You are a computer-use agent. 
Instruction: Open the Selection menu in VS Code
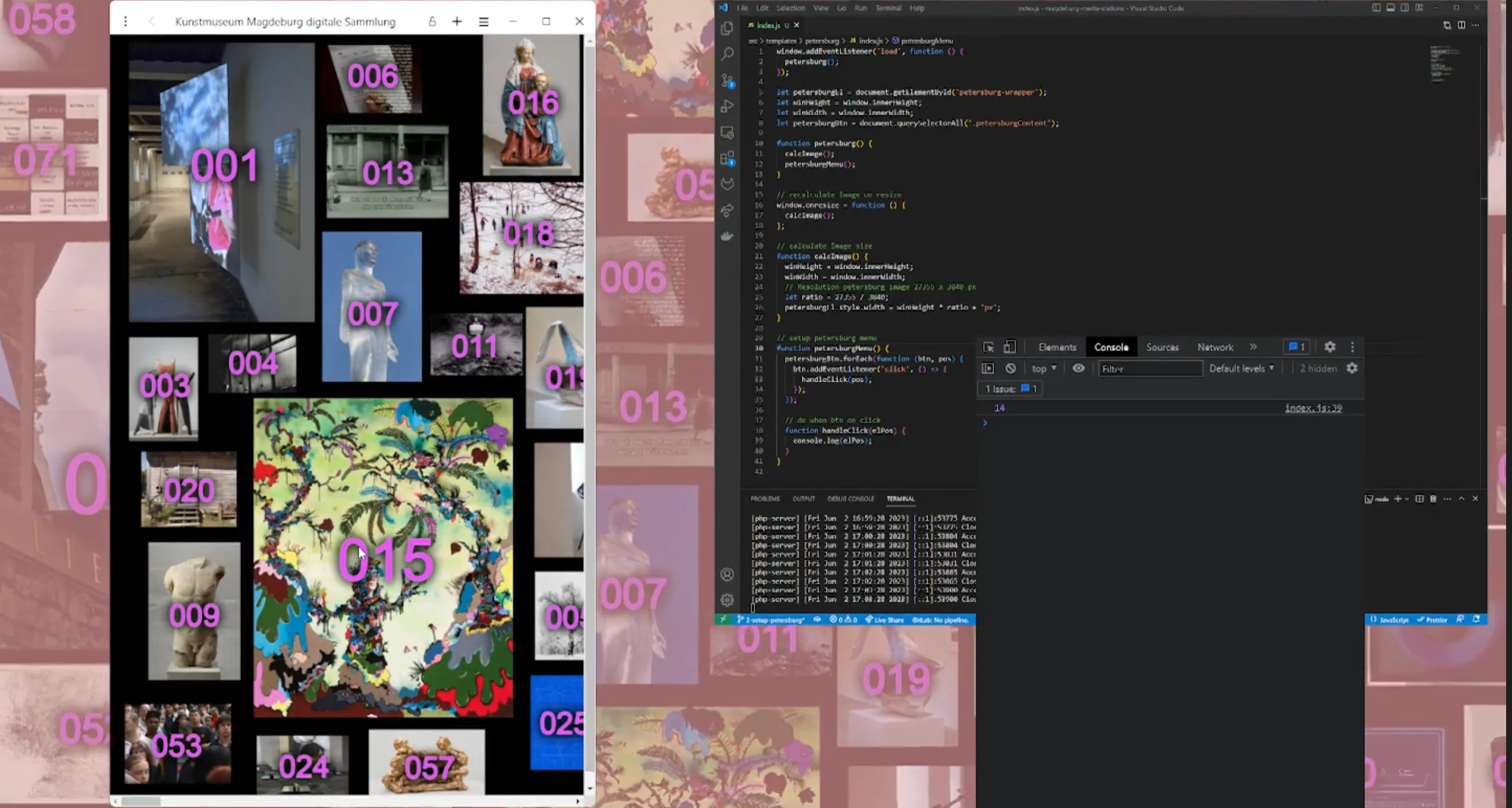[790, 8]
